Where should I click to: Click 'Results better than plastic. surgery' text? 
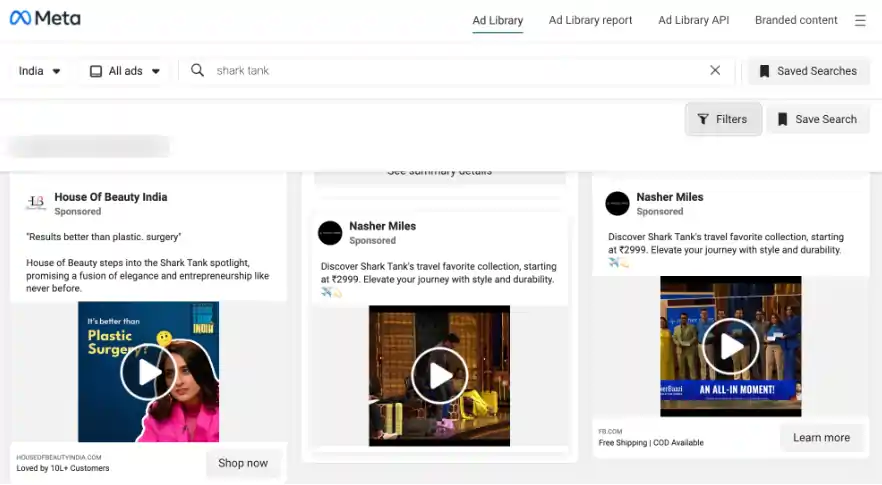(104, 237)
